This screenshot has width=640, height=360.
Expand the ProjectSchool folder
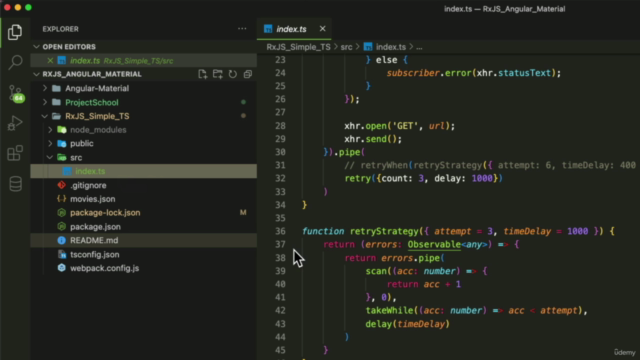point(91,102)
